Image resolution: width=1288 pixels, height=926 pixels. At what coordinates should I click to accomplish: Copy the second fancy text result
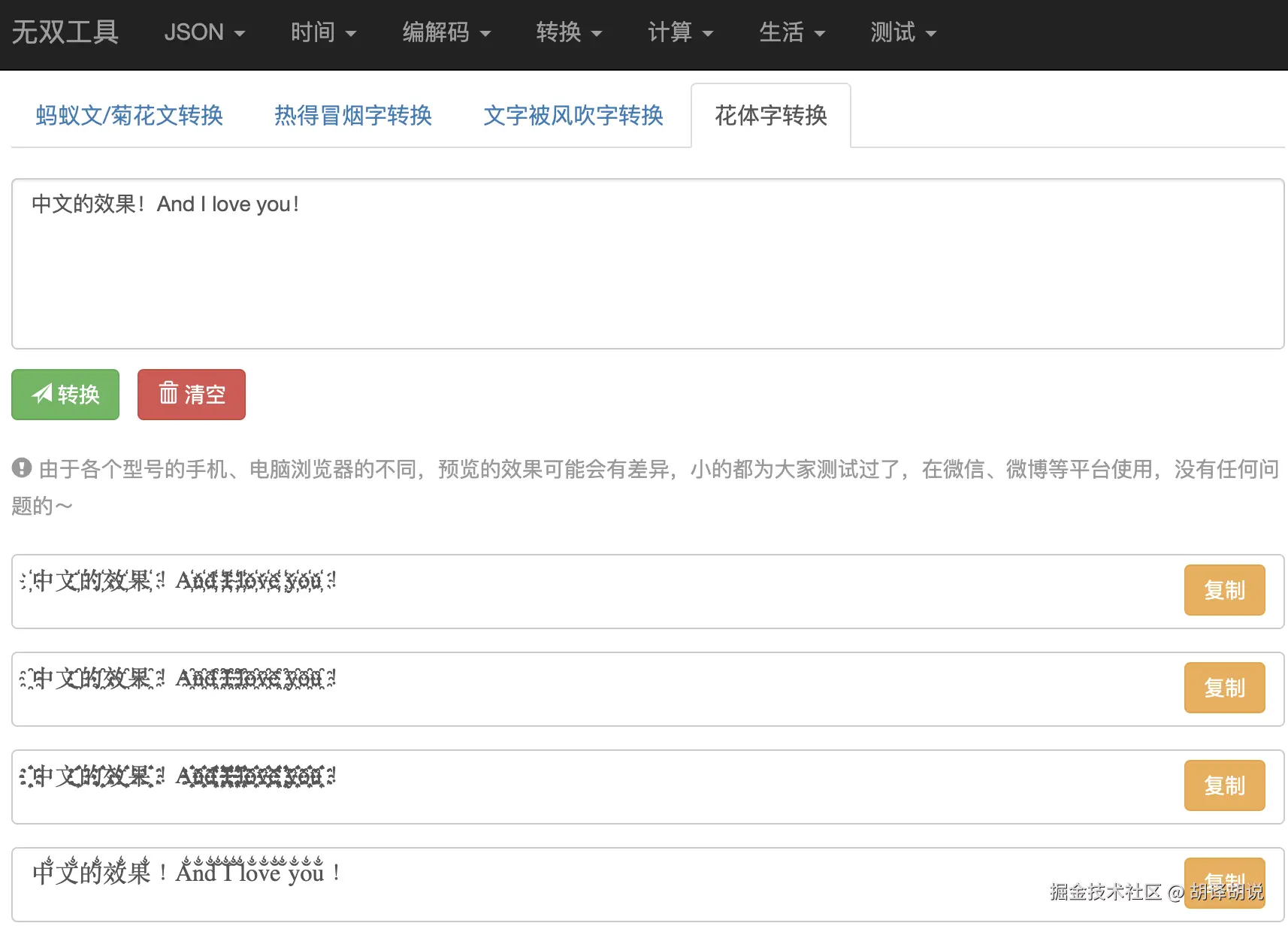[x=1224, y=688]
